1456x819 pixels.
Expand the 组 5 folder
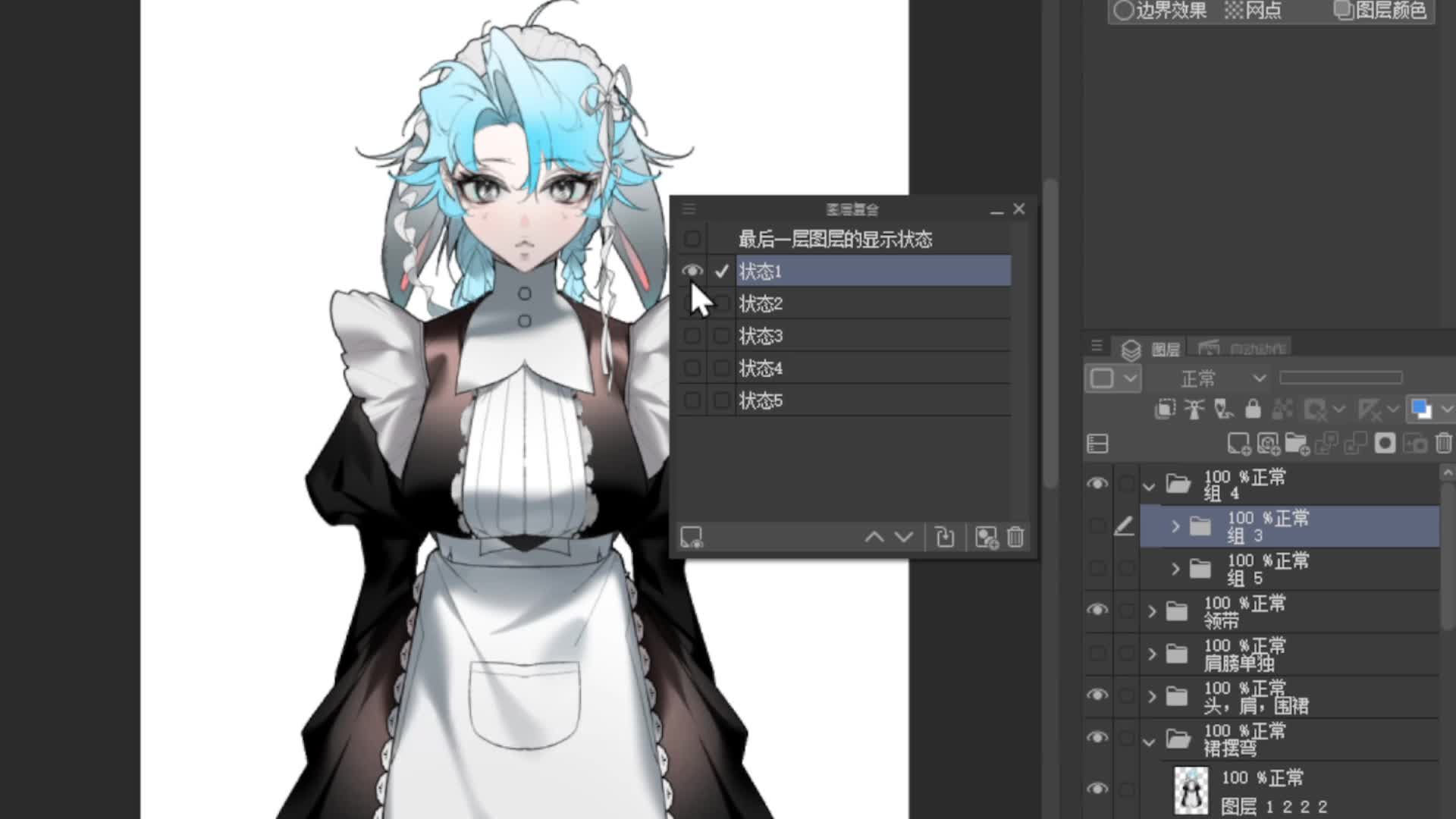point(1175,568)
